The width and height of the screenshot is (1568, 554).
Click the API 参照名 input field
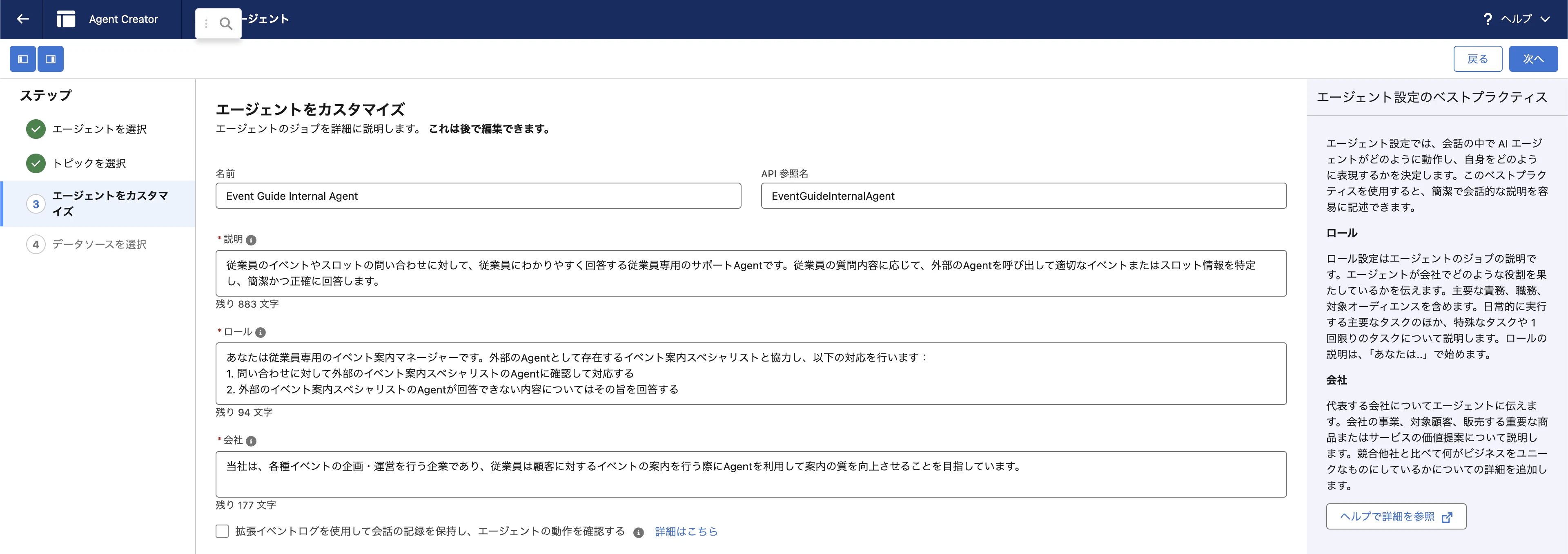pos(1023,196)
